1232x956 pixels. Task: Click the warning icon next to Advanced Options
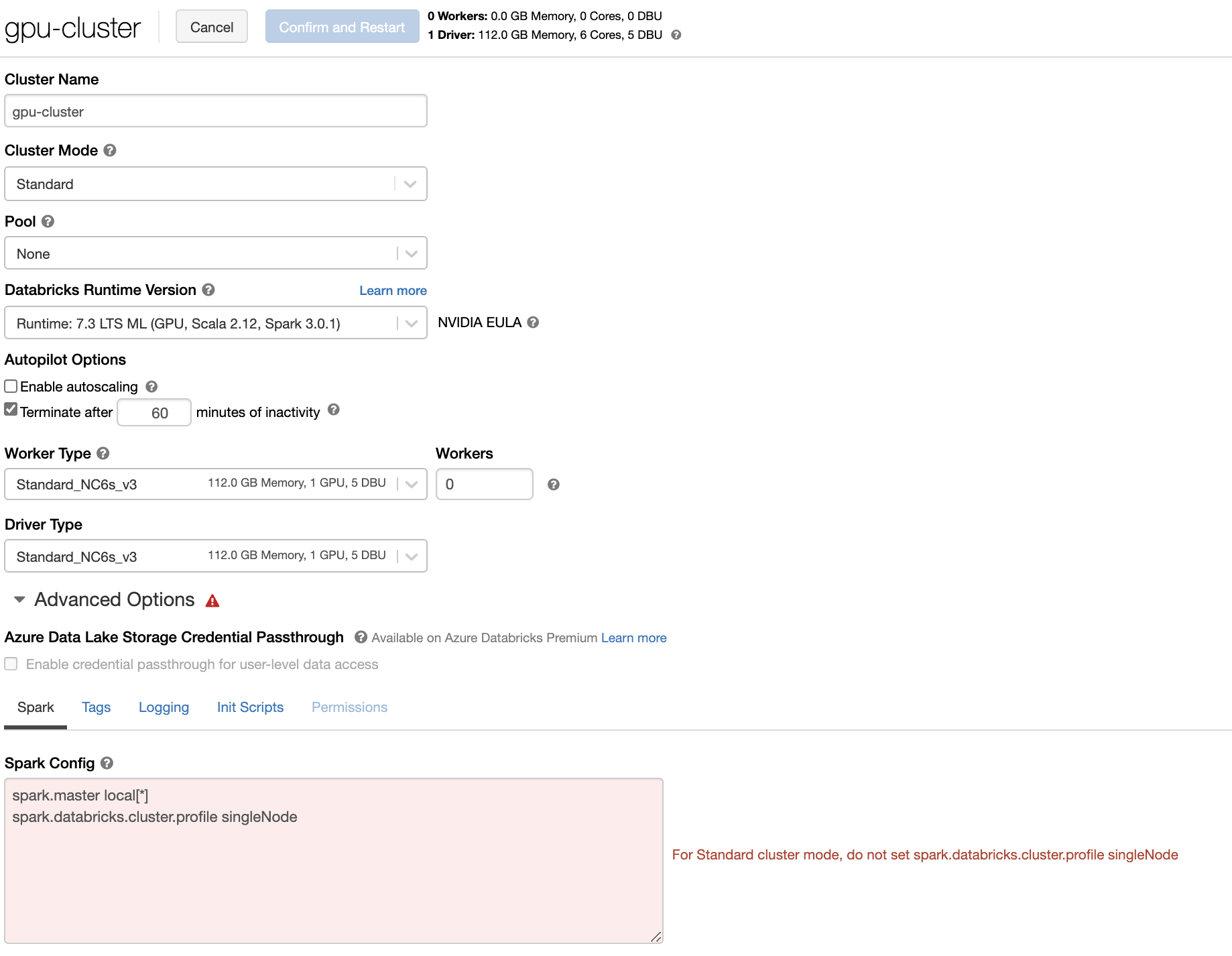(x=212, y=601)
